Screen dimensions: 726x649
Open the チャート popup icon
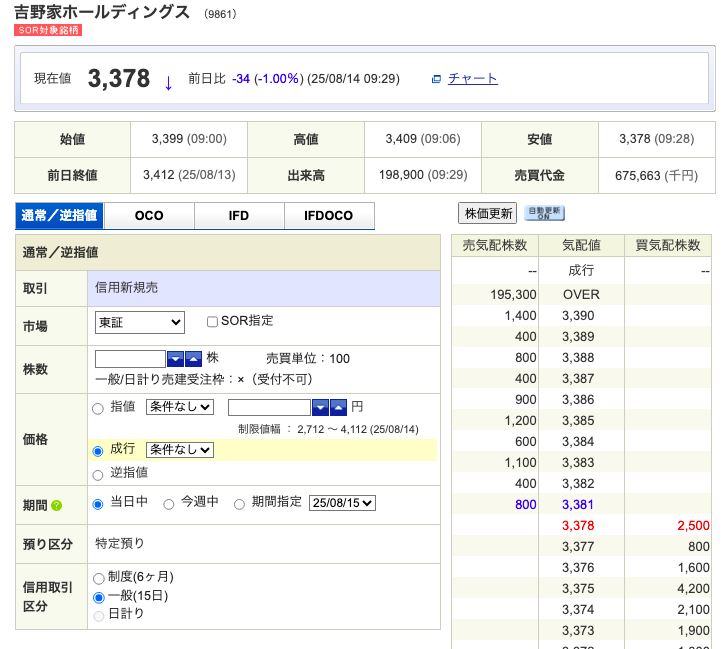click(x=436, y=79)
